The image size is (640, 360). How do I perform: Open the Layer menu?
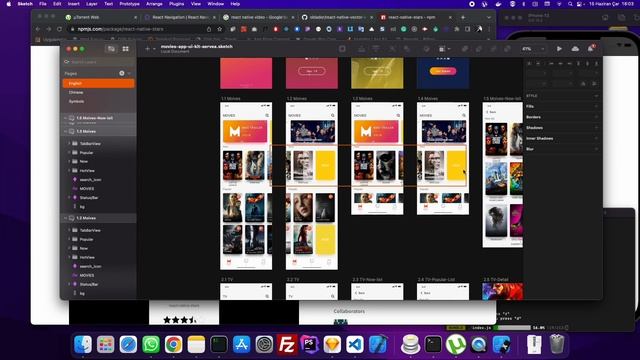(92, 4)
